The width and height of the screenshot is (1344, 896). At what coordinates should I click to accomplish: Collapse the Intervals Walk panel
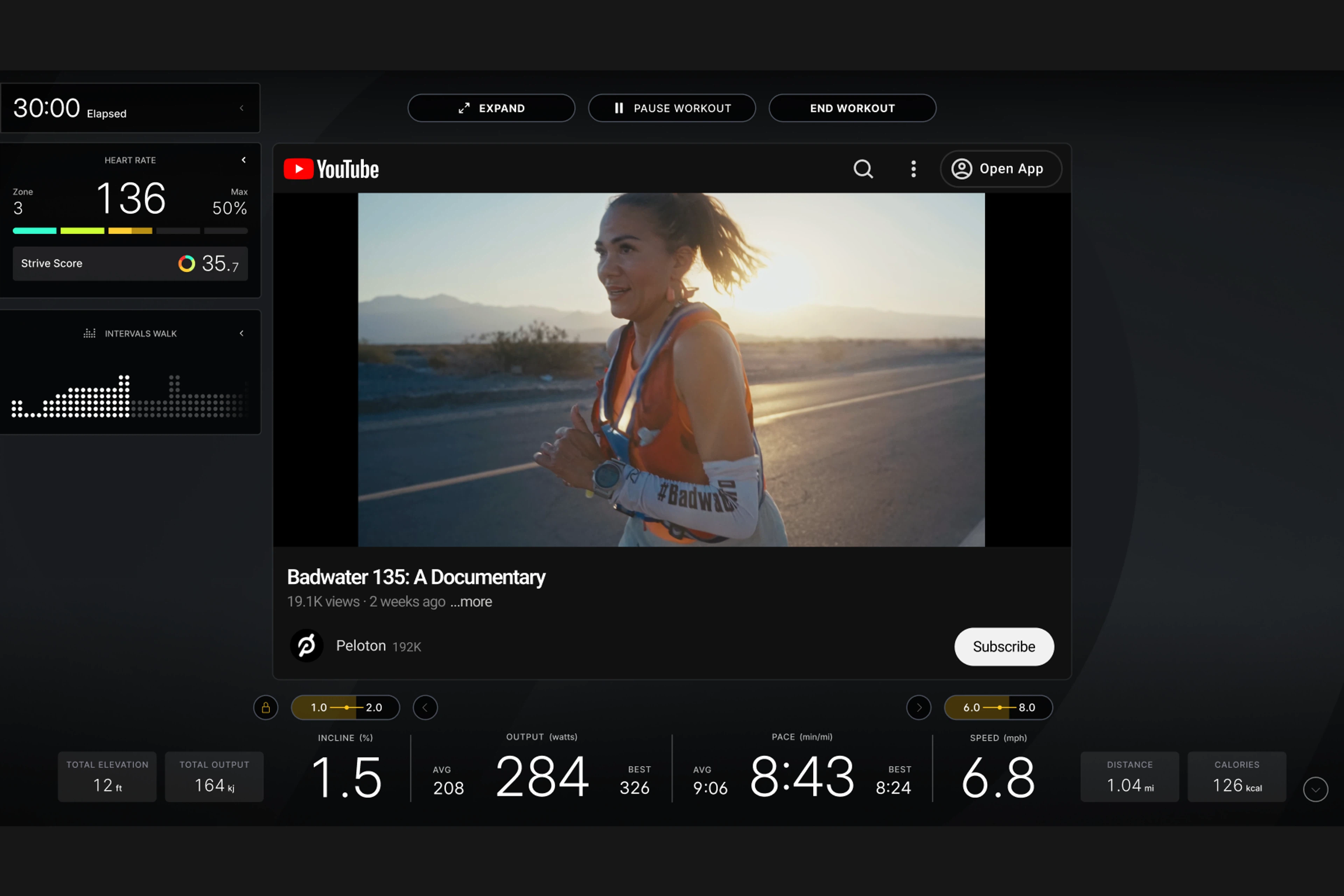tap(241, 333)
